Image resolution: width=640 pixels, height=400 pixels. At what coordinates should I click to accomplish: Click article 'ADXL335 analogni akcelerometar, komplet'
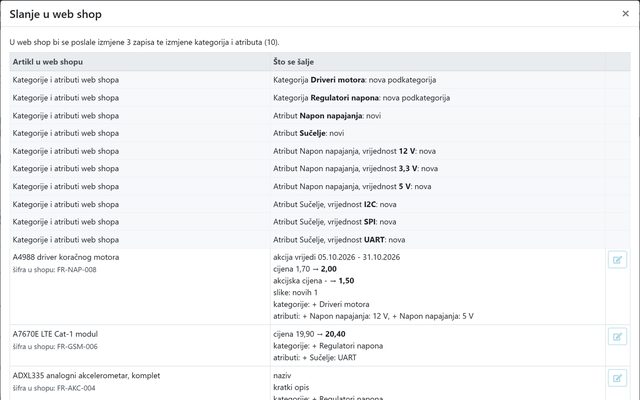tap(86, 376)
